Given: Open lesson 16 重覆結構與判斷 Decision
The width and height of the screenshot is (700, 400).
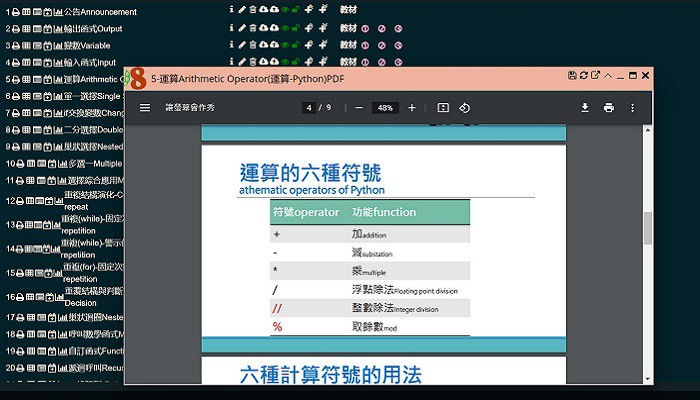Looking at the screenshot, I should [x=94, y=297].
